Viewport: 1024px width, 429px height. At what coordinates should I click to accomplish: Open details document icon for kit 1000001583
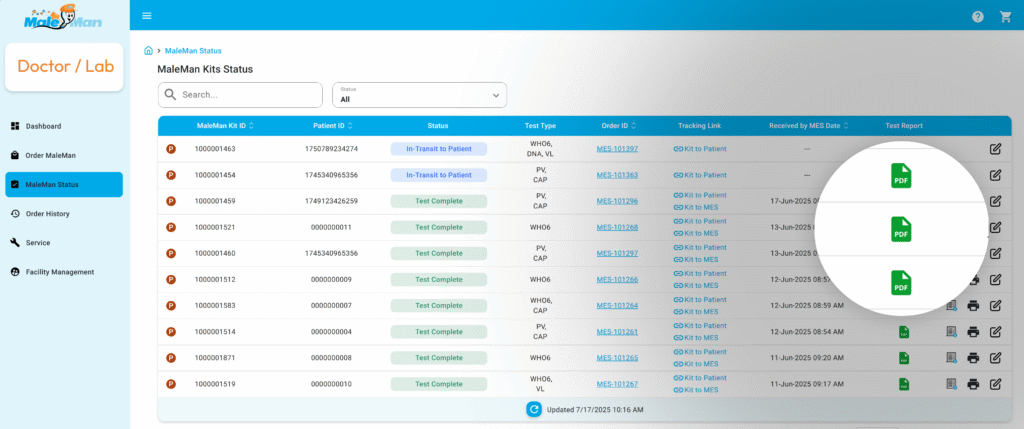(952, 306)
